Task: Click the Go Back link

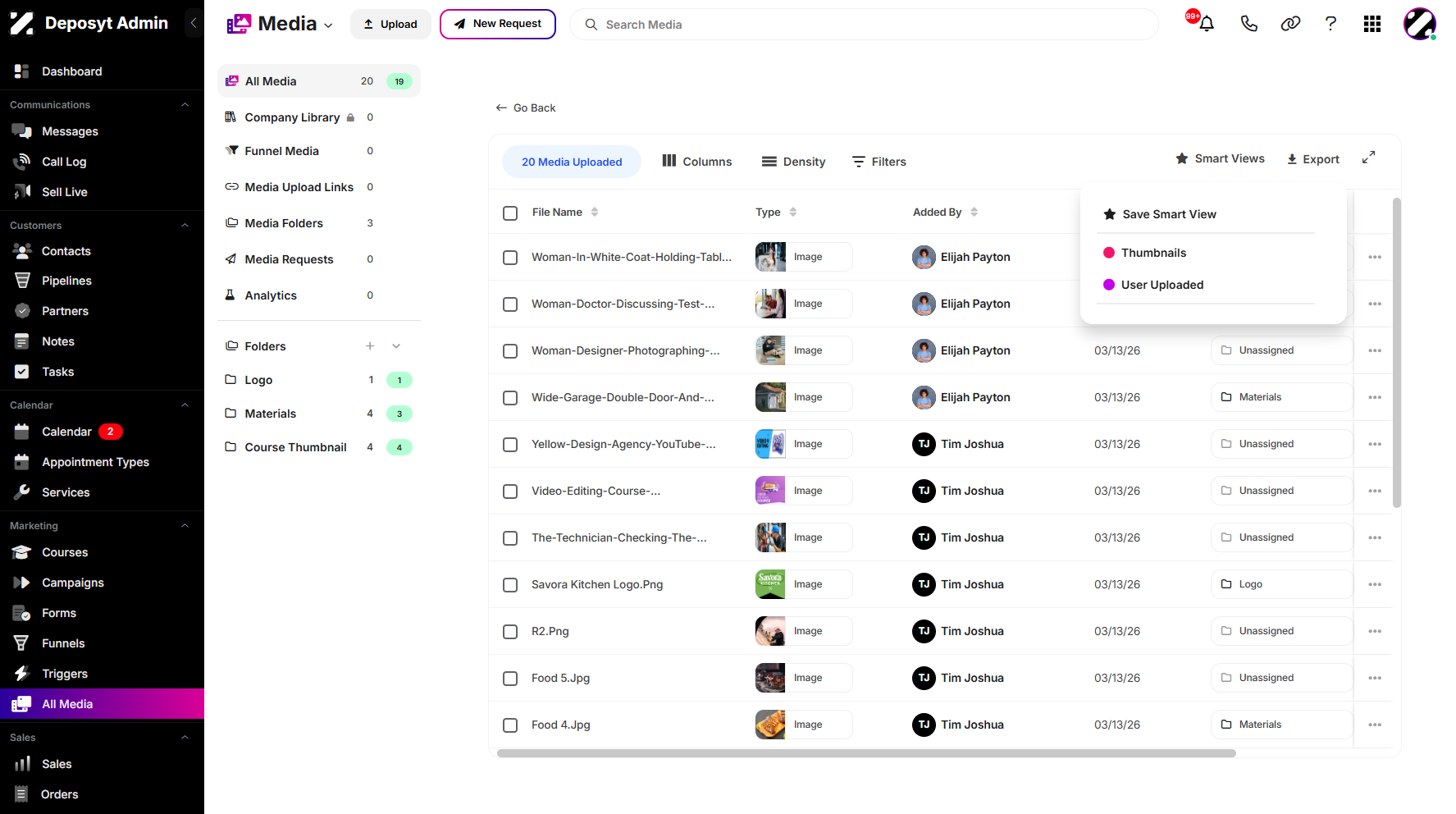Action: click(x=526, y=107)
